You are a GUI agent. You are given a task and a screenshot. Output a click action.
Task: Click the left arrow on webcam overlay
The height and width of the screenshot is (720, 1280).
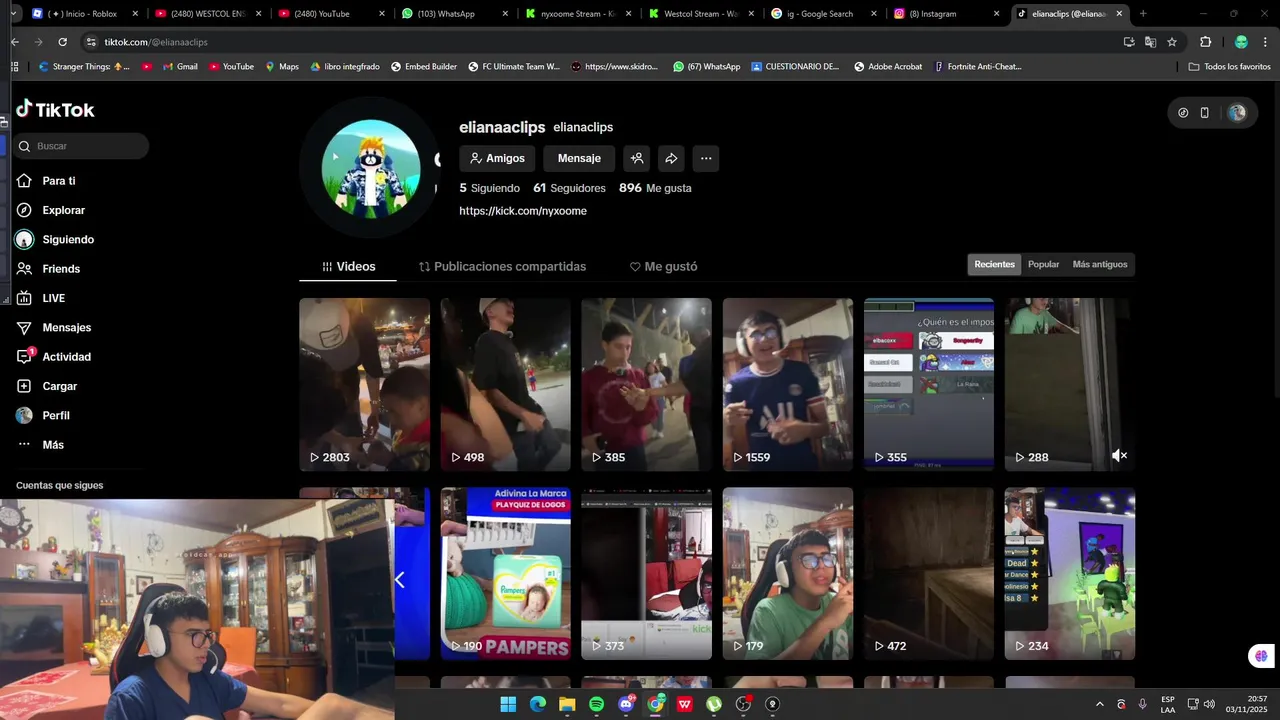[400, 580]
